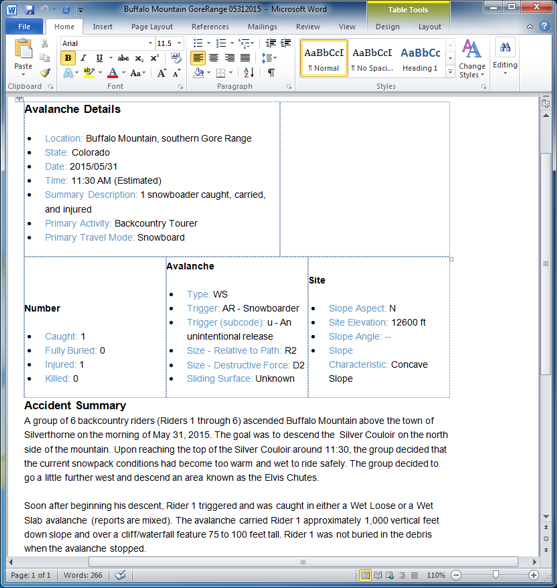Open the Mailings tab
Image resolution: width=557 pixels, height=588 pixels.
pyautogui.click(x=263, y=27)
